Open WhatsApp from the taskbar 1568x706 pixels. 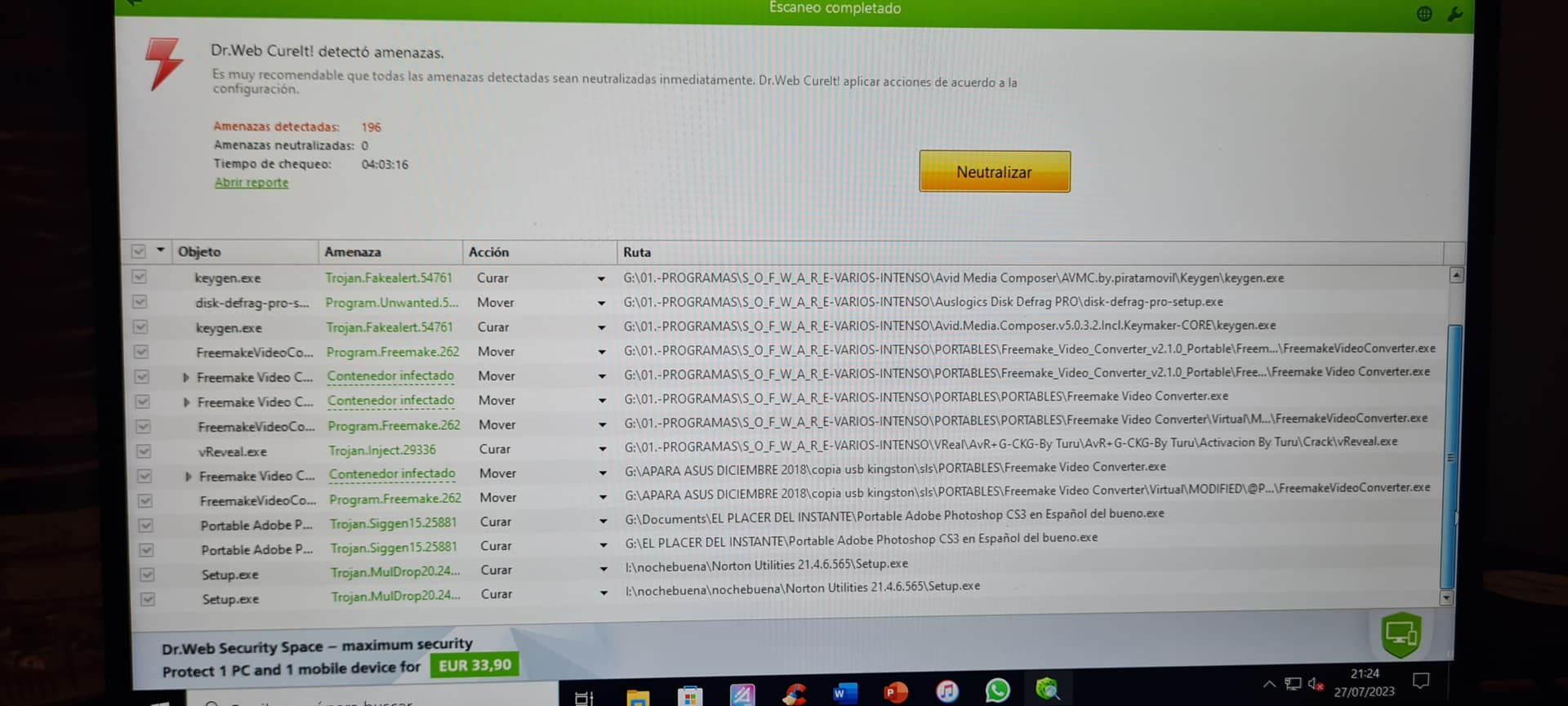[997, 690]
